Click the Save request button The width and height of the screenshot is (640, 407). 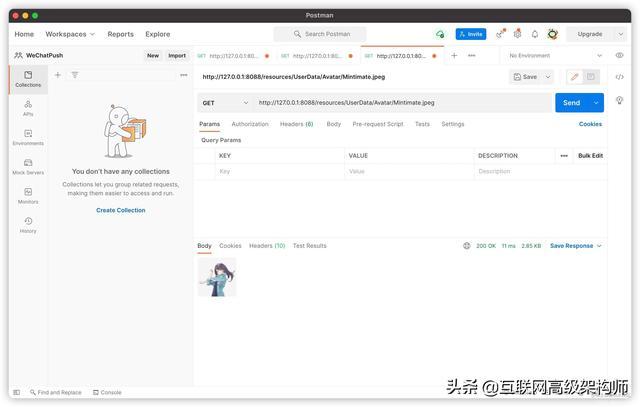pos(526,77)
